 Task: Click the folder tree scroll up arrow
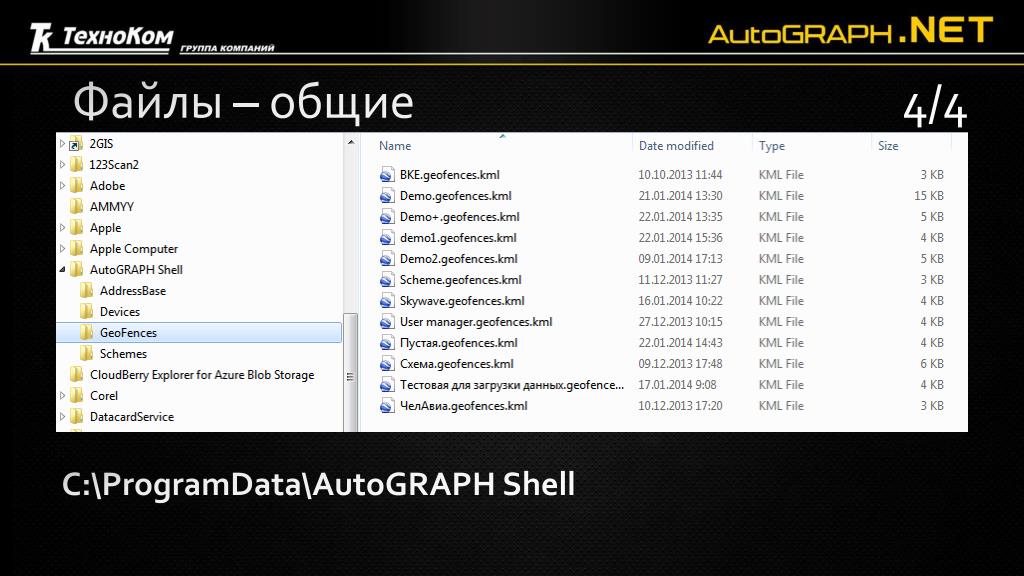point(351,142)
